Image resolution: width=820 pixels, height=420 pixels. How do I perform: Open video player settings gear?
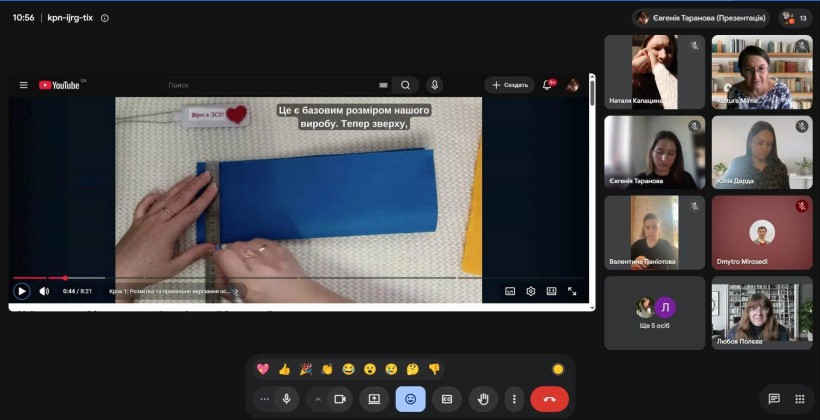(x=530, y=291)
